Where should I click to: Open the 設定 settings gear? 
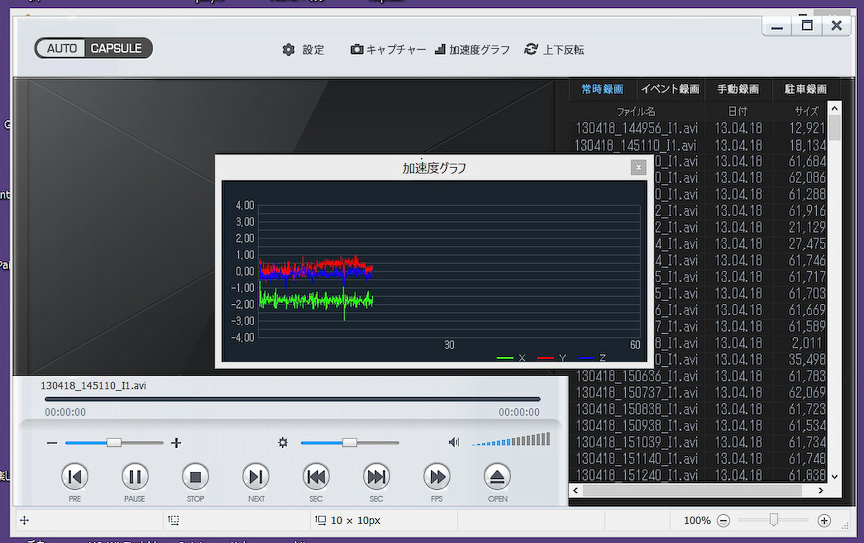tap(303, 50)
